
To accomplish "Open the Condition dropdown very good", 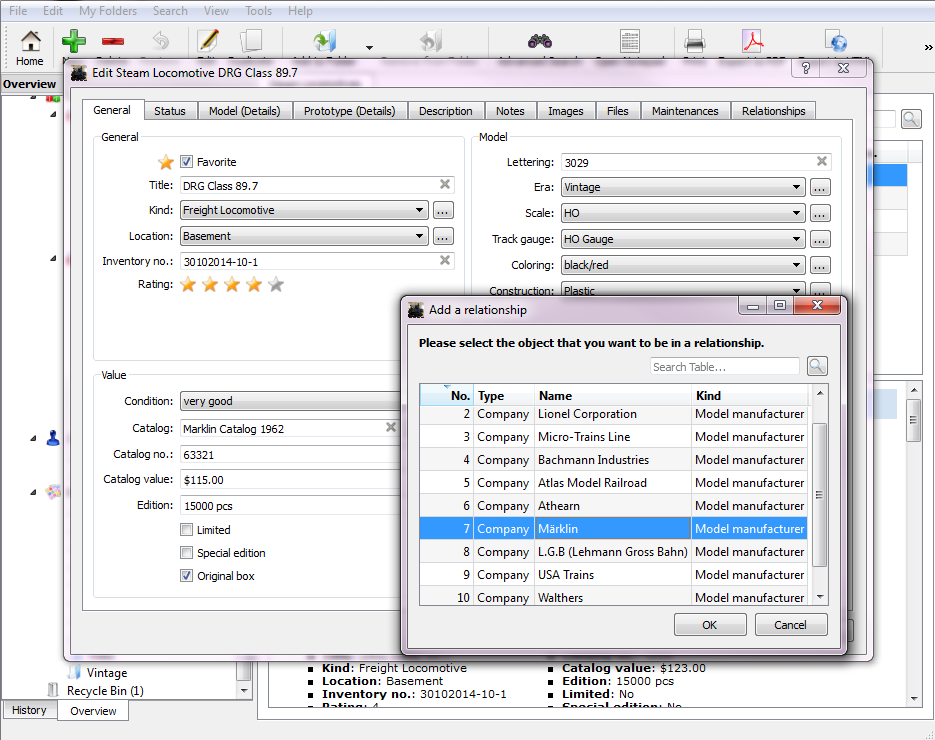I will (290, 401).
